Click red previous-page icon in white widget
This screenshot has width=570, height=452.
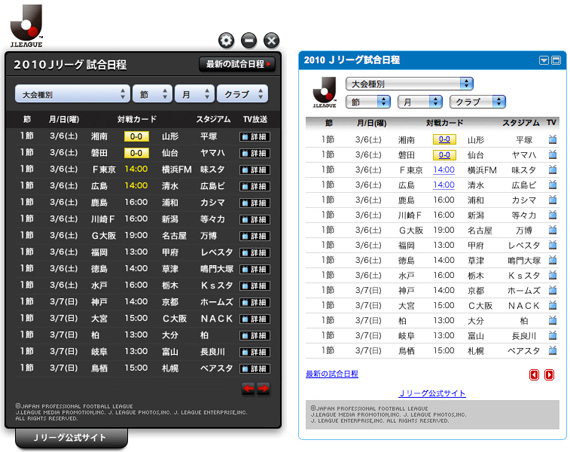click(x=534, y=375)
